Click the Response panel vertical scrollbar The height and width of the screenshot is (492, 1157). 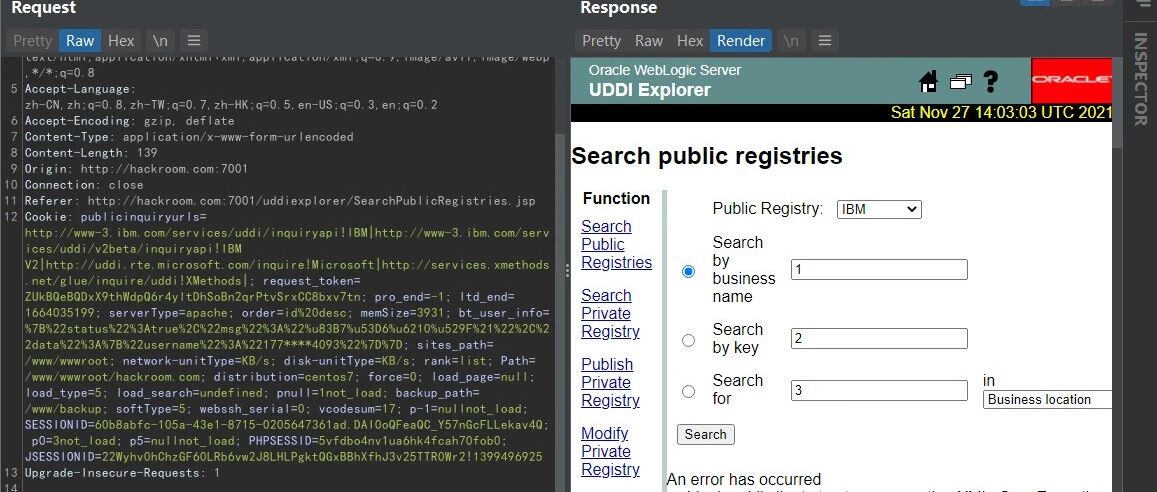pos(1117,103)
